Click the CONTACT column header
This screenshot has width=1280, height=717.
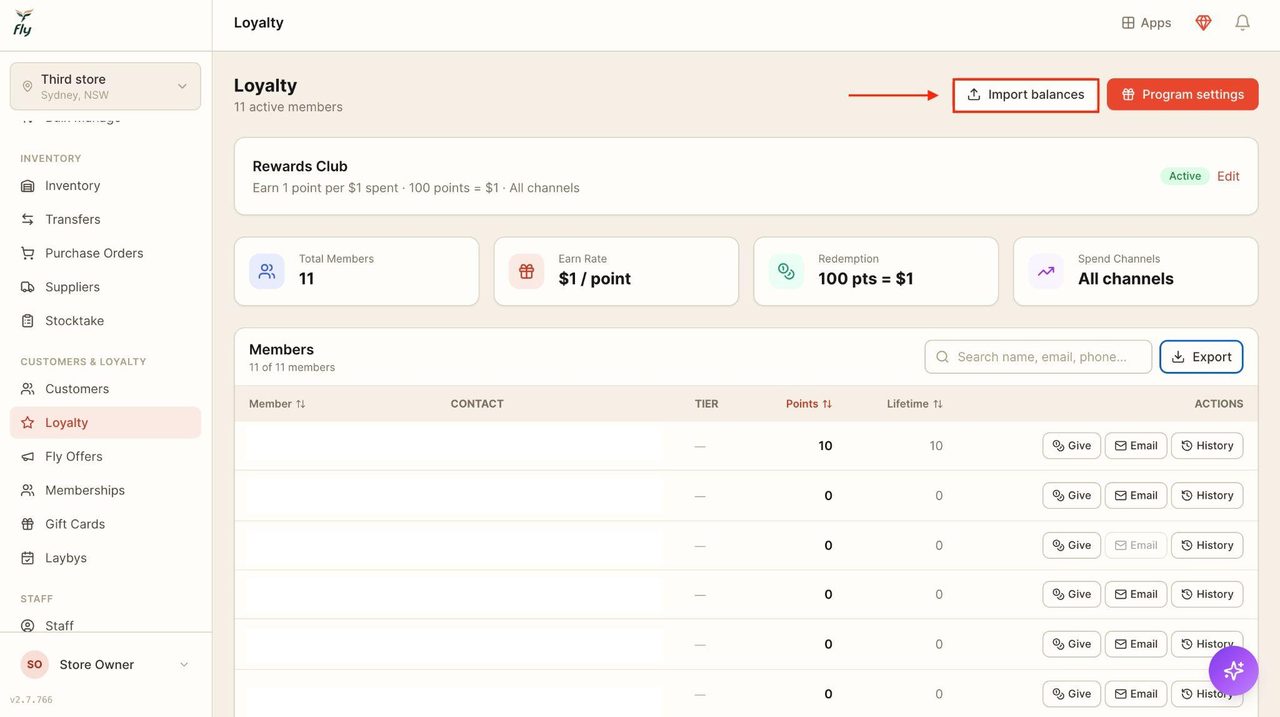pyautogui.click(x=477, y=404)
